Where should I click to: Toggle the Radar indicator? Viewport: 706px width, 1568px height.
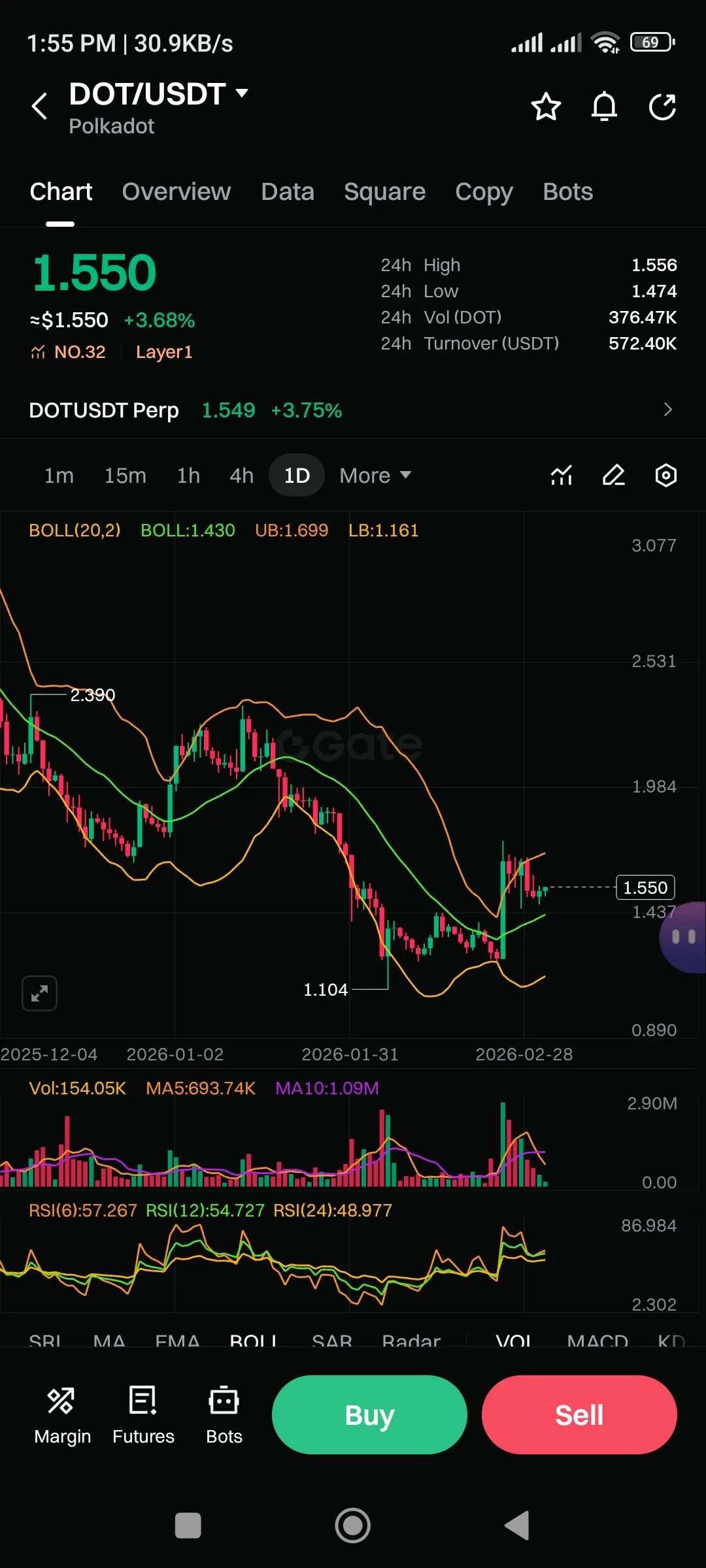(x=411, y=1340)
